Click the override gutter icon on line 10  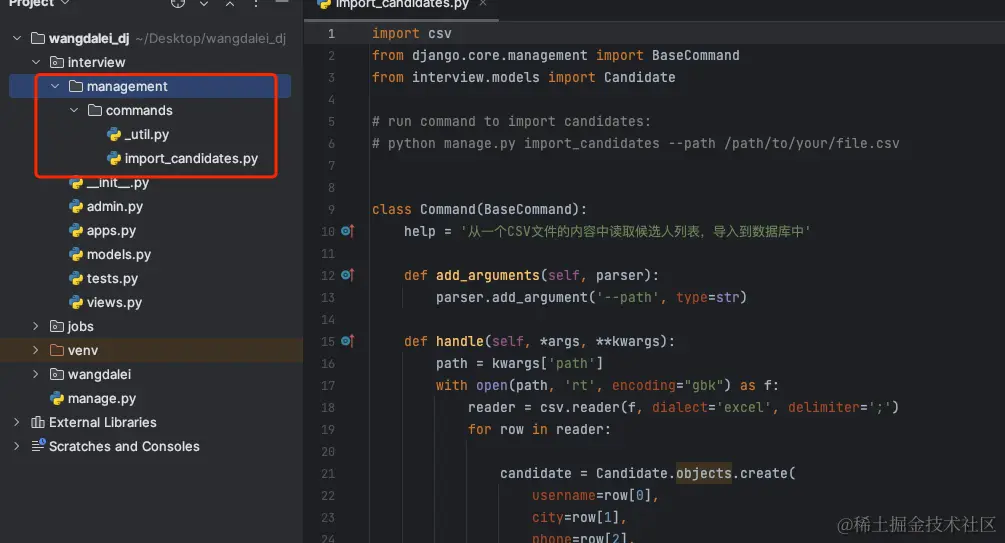pos(347,231)
